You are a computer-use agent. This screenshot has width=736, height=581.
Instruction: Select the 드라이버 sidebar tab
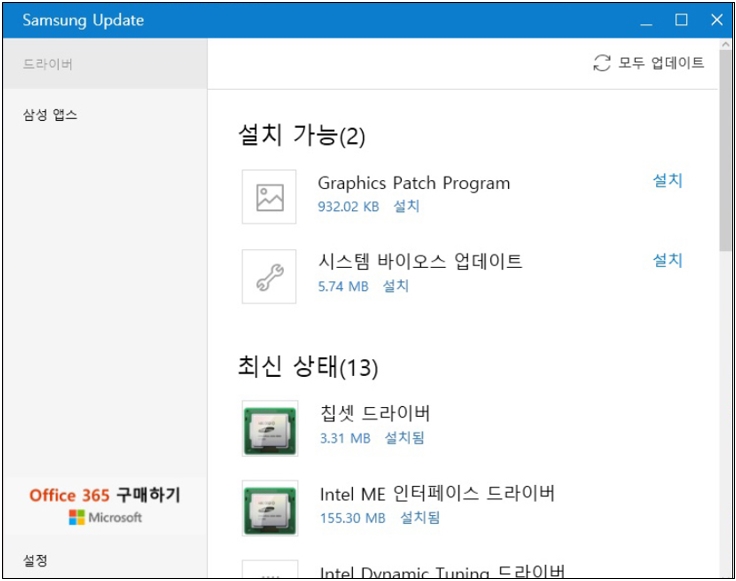pyautogui.click(x=105, y=64)
